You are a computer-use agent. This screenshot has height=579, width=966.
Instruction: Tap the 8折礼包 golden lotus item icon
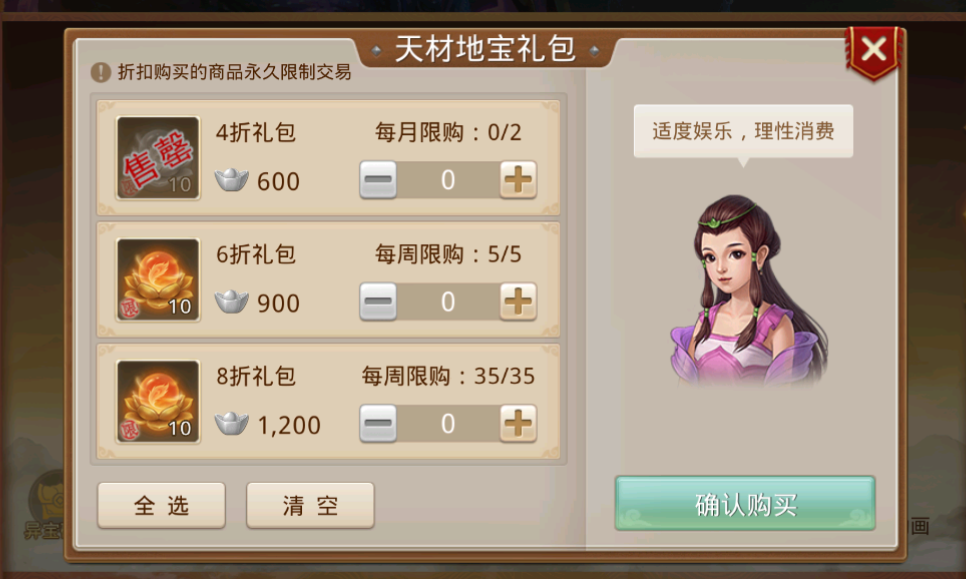[158, 402]
